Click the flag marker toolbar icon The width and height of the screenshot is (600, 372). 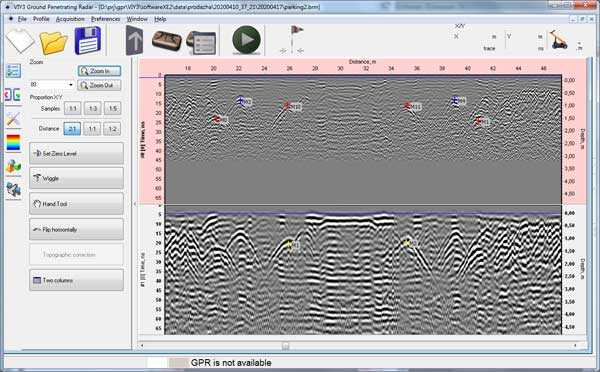(293, 39)
